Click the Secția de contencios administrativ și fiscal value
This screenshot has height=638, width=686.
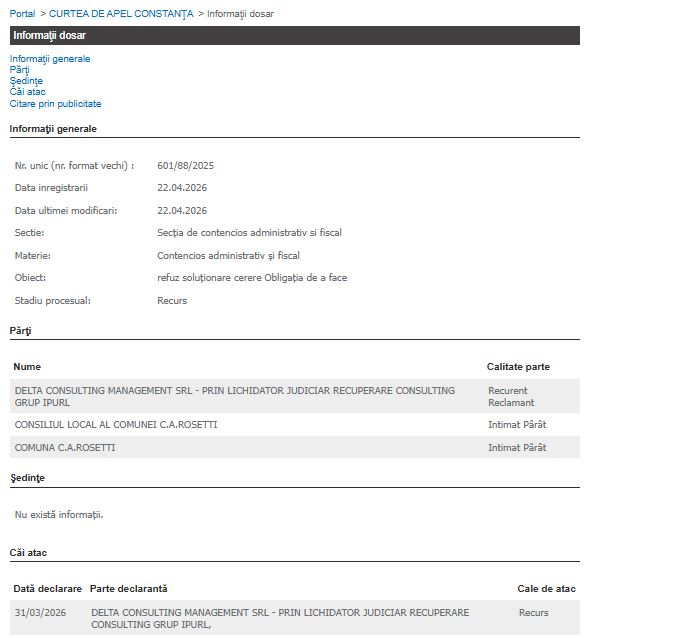point(249,233)
